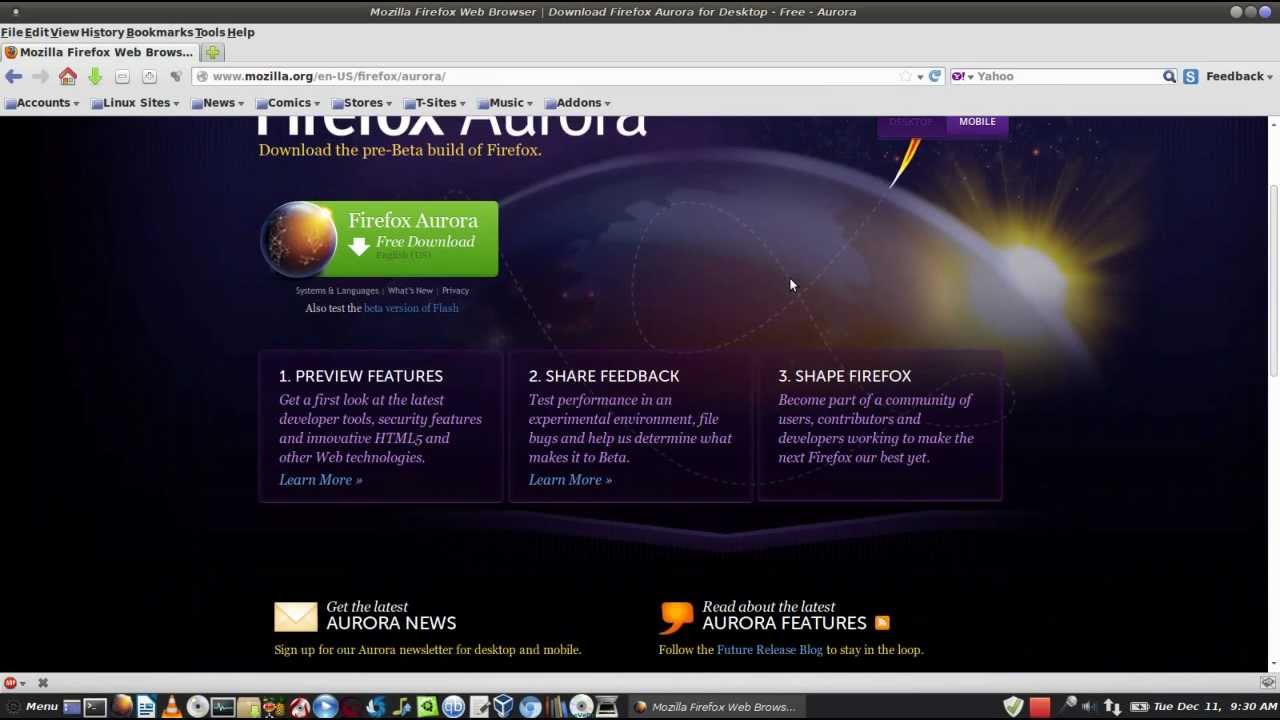Expand the Linux Sites bookmarks folder
The height and width of the screenshot is (720, 1280).
135,103
